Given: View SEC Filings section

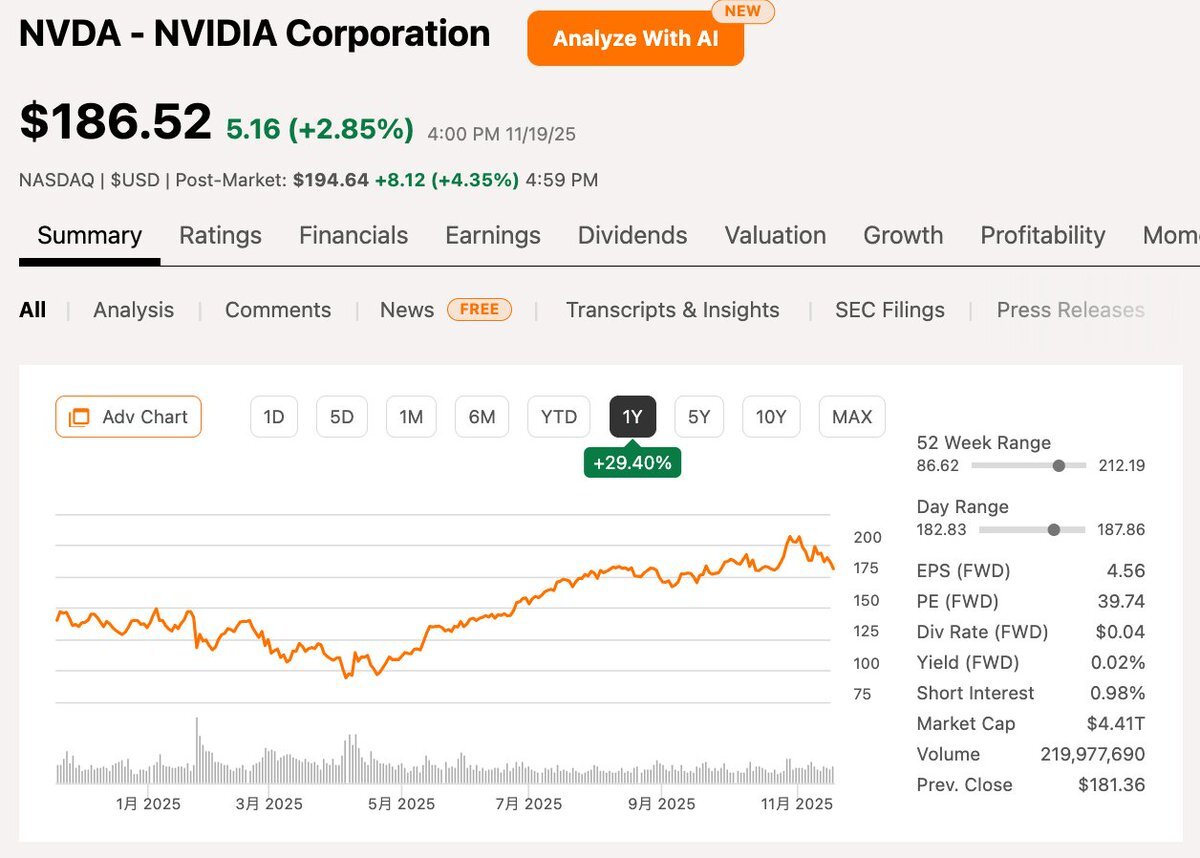Looking at the screenshot, I should click(889, 310).
